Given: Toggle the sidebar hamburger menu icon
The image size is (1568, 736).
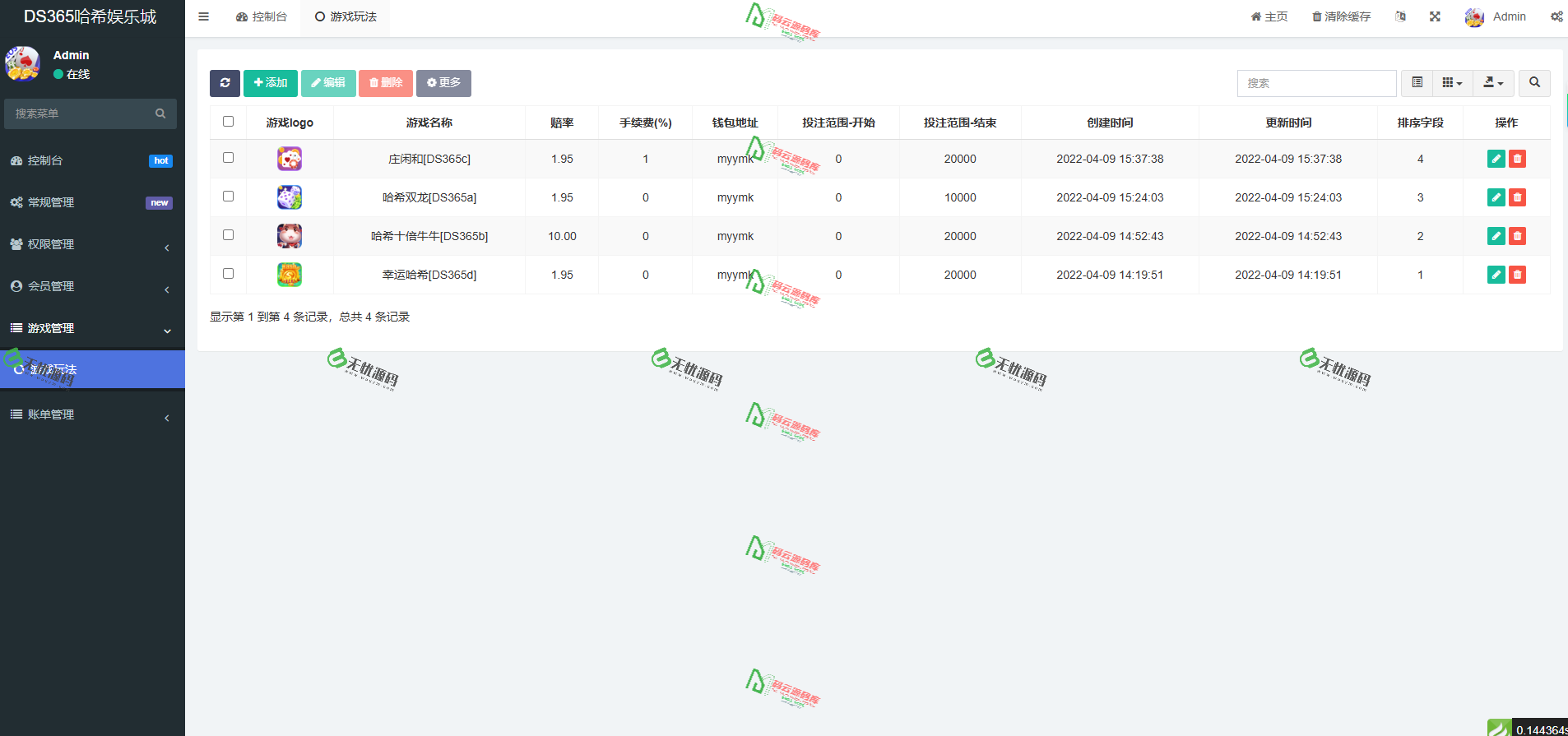Looking at the screenshot, I should [x=203, y=16].
